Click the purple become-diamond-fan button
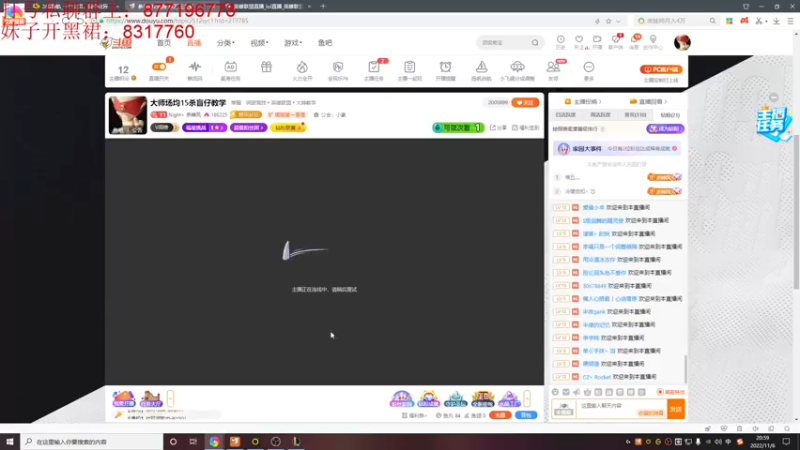800x450 pixels. point(665,129)
